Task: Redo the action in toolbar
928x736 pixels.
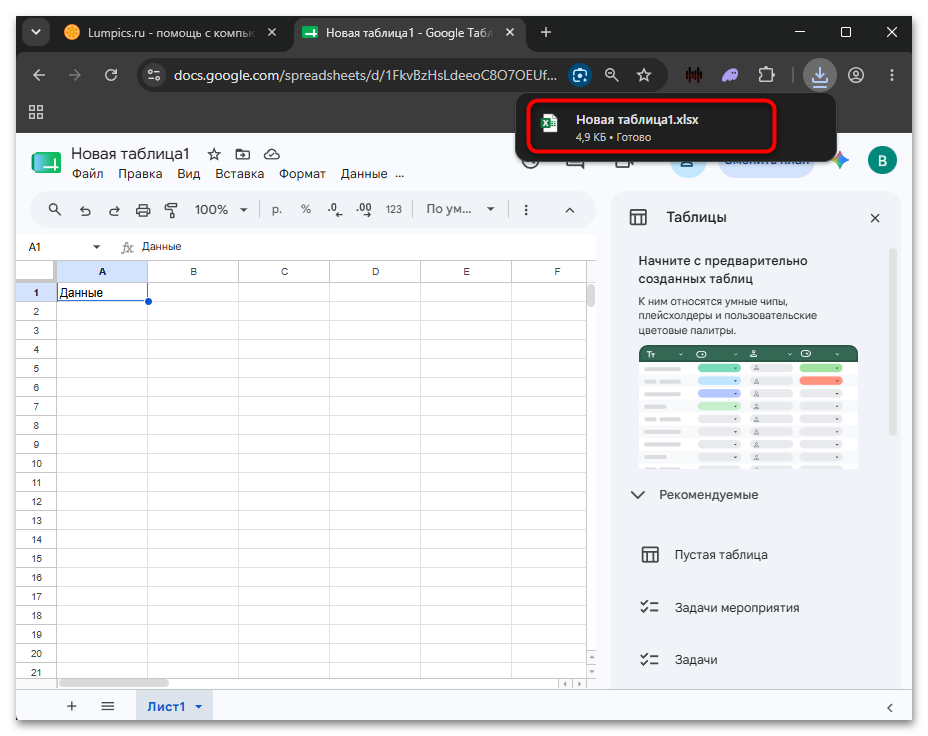Action: (114, 210)
